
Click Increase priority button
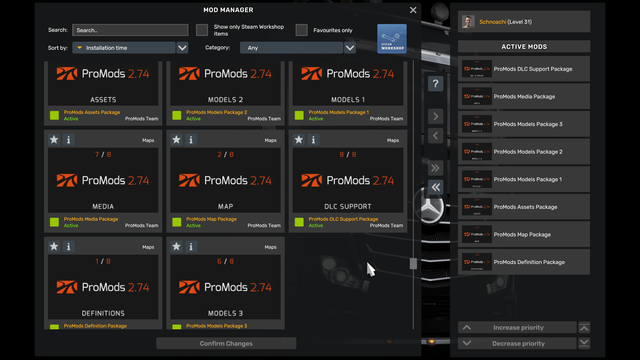coord(517,327)
